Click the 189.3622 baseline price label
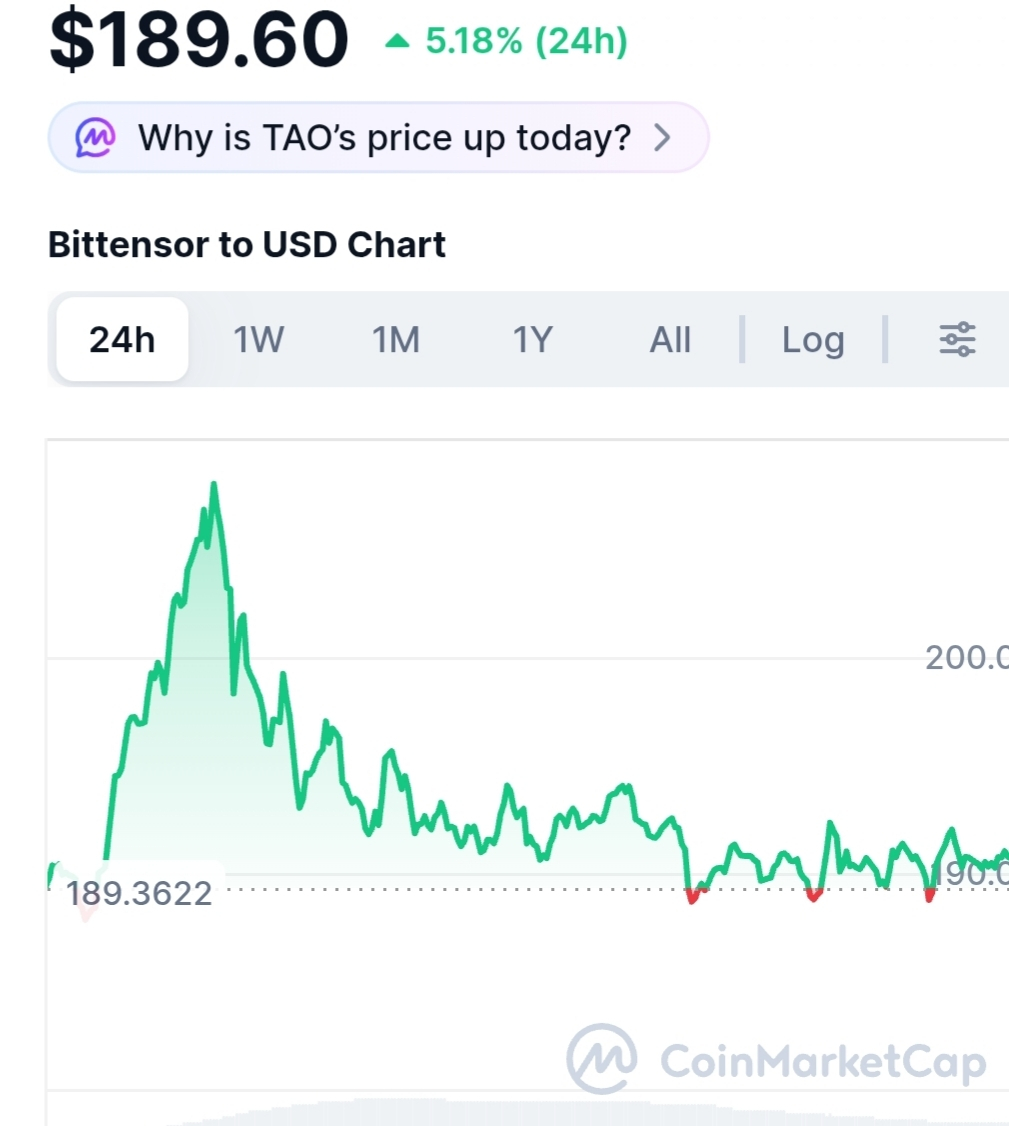Image resolution: width=1009 pixels, height=1126 pixels. 139,892
